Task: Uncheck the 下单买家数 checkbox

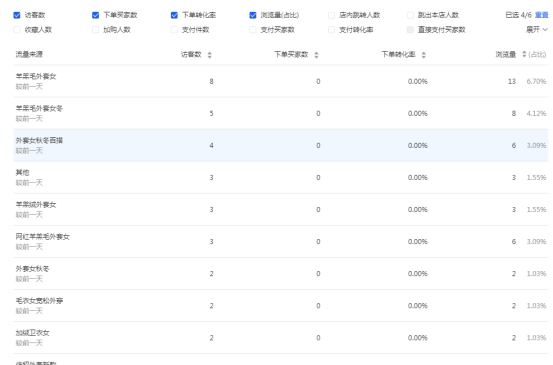Action: click(x=95, y=15)
